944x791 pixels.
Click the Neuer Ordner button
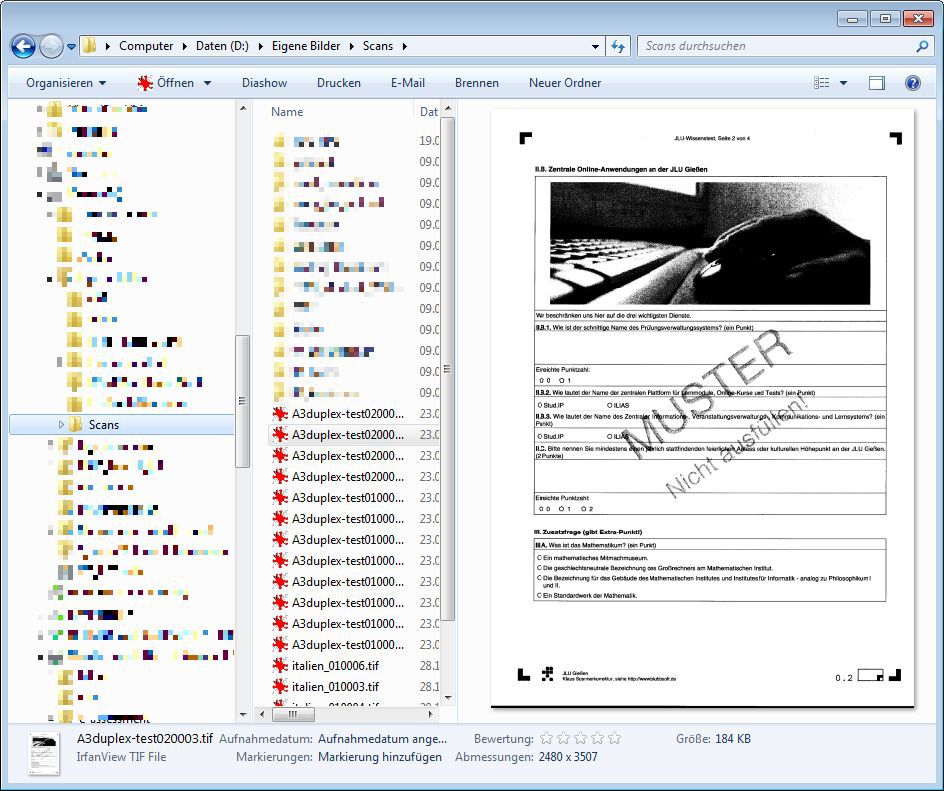pyautogui.click(x=565, y=83)
